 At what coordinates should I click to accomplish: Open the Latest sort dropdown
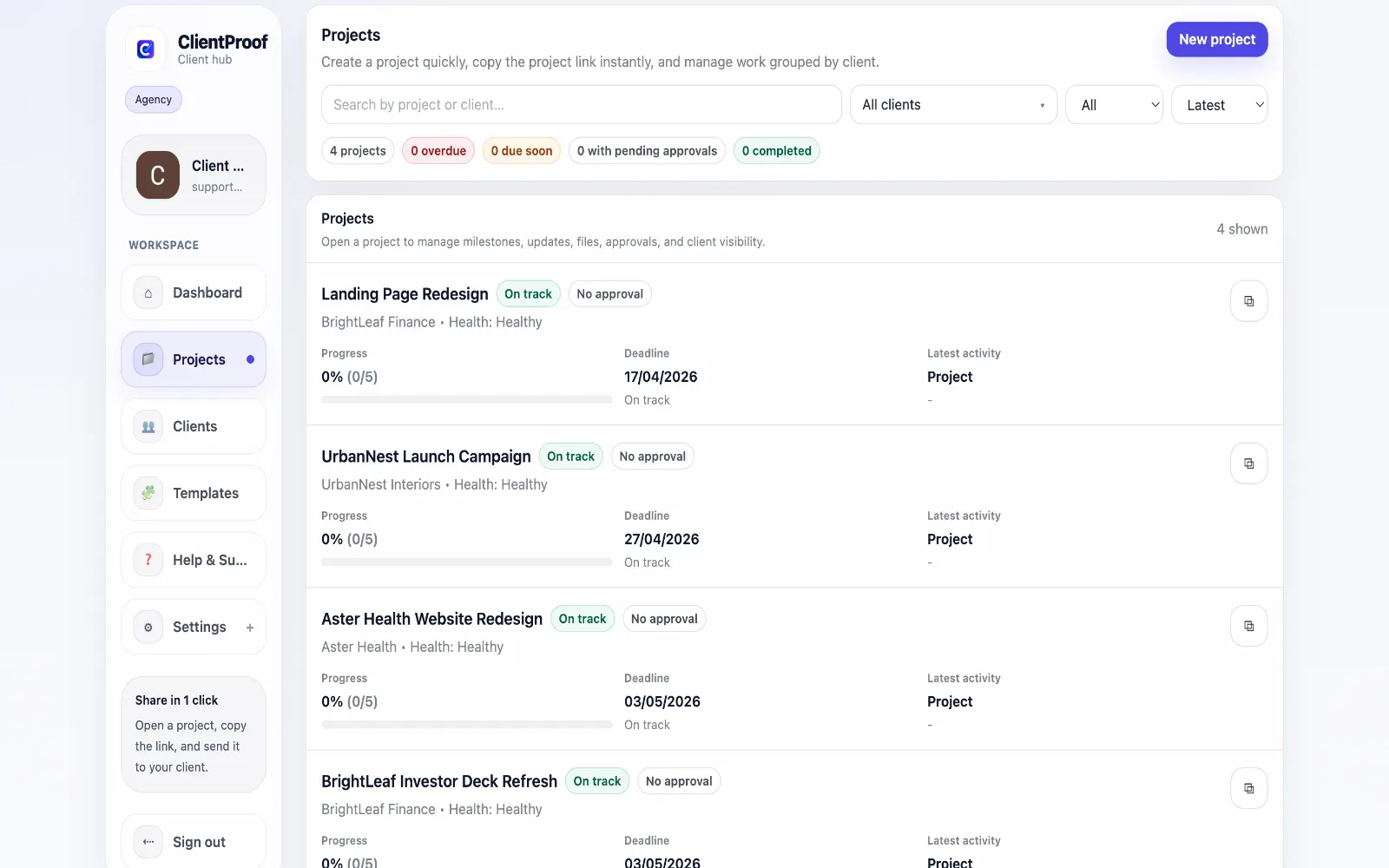[x=1220, y=105]
